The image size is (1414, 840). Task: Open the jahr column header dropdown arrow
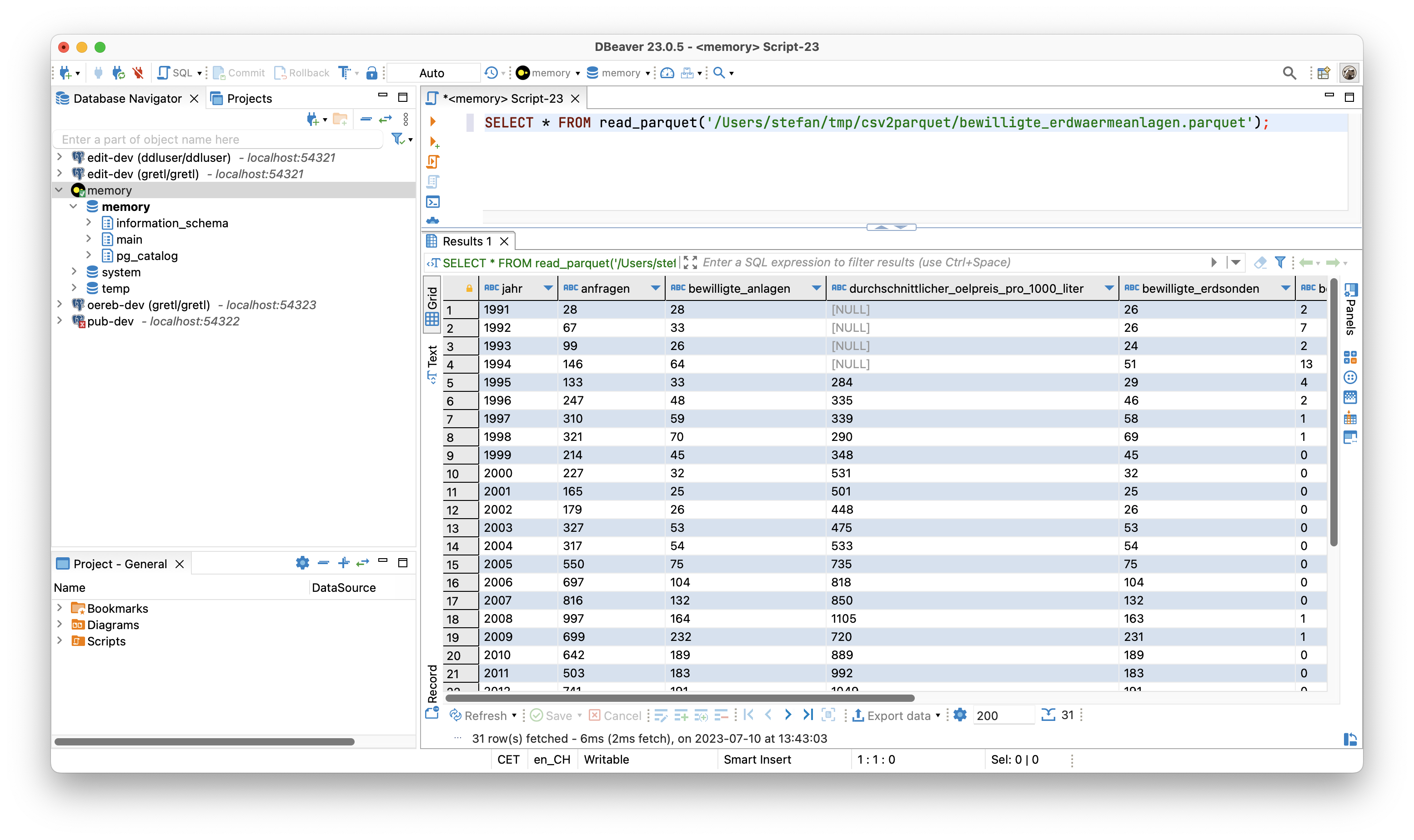548,288
